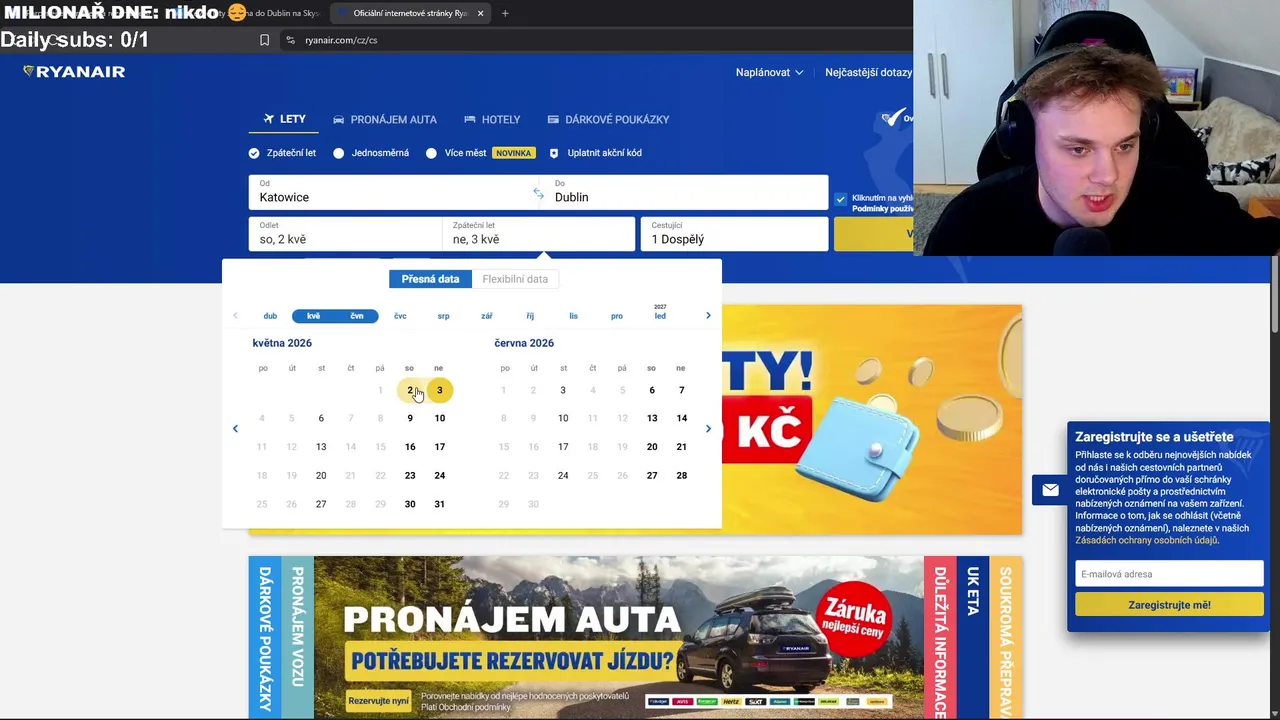Click Uplatnit akční kód link
Image resolution: width=1280 pixels, height=720 pixels.
[604, 153]
